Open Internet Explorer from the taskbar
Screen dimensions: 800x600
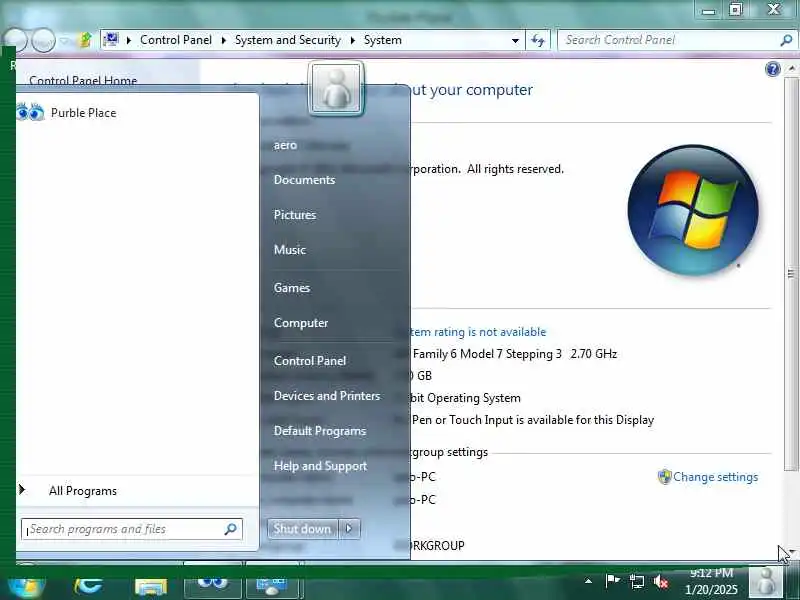[x=88, y=585]
